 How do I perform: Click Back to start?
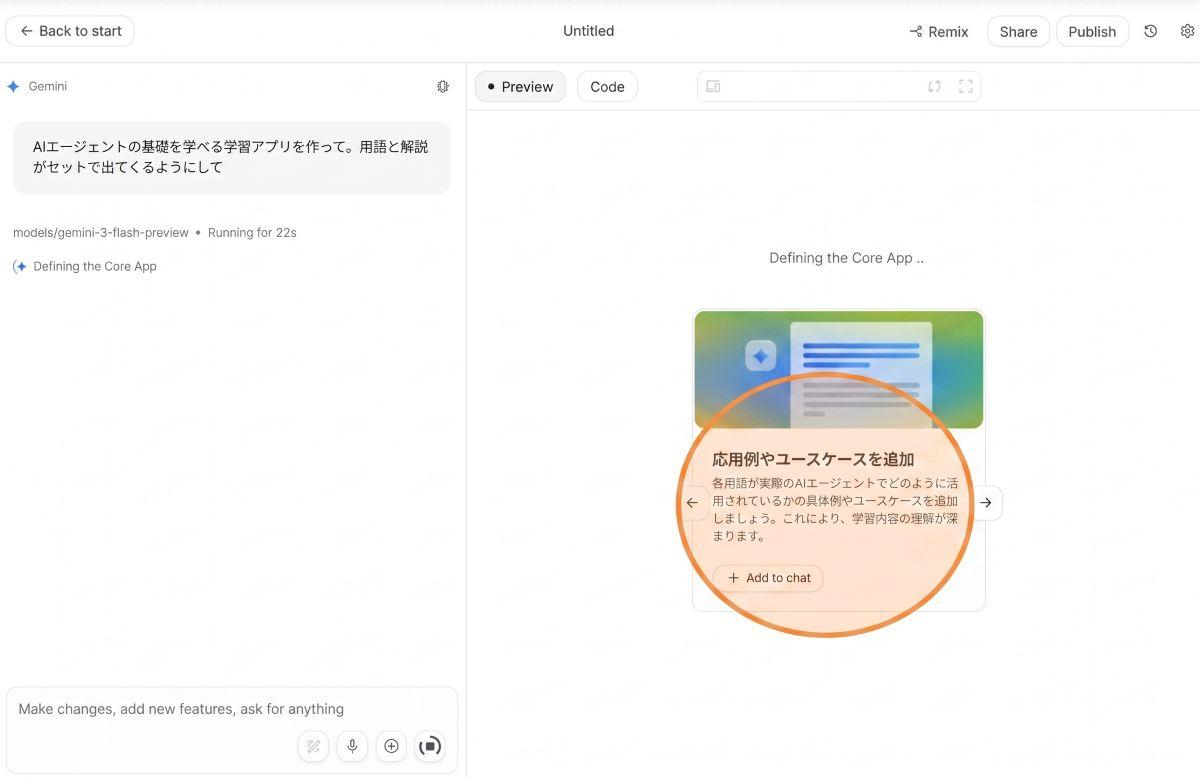(70, 31)
